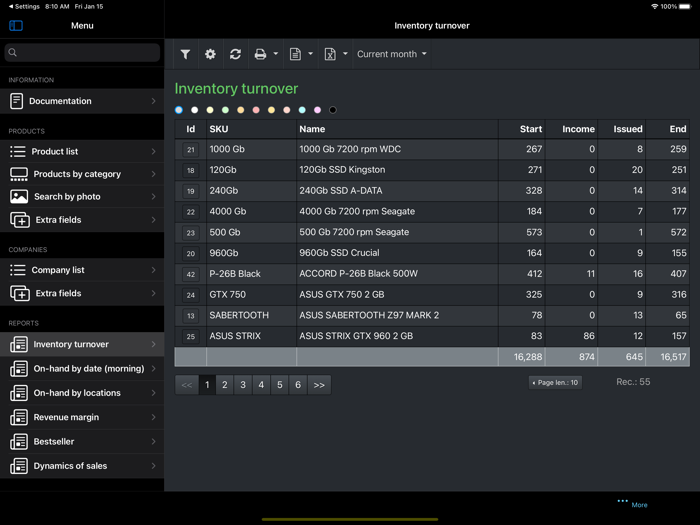The height and width of the screenshot is (525, 700).
Task: Select page 1 in pagination
Action: (207, 385)
